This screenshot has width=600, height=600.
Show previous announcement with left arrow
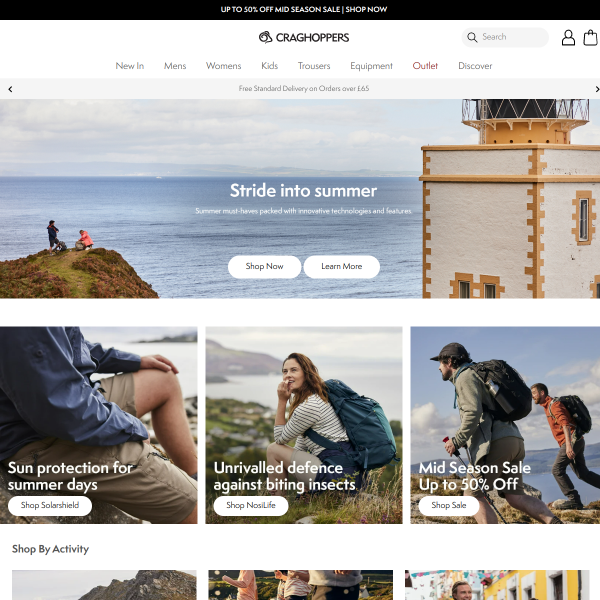pos(10,89)
